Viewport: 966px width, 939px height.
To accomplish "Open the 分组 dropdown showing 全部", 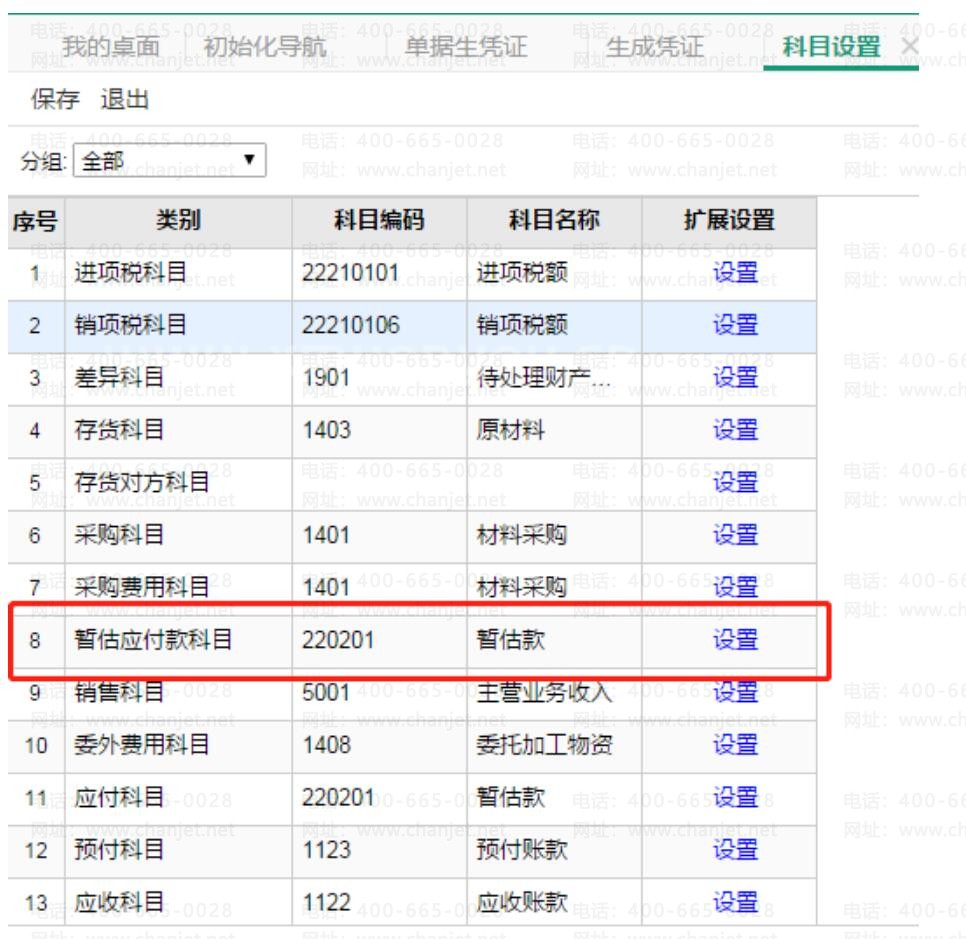I will click(x=169, y=160).
